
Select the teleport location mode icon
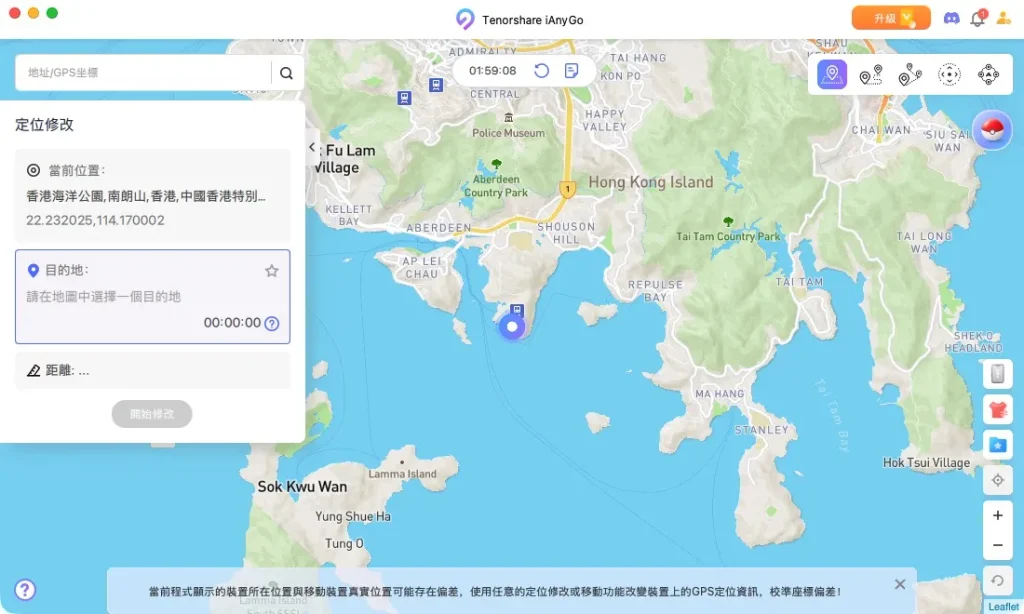(x=831, y=74)
